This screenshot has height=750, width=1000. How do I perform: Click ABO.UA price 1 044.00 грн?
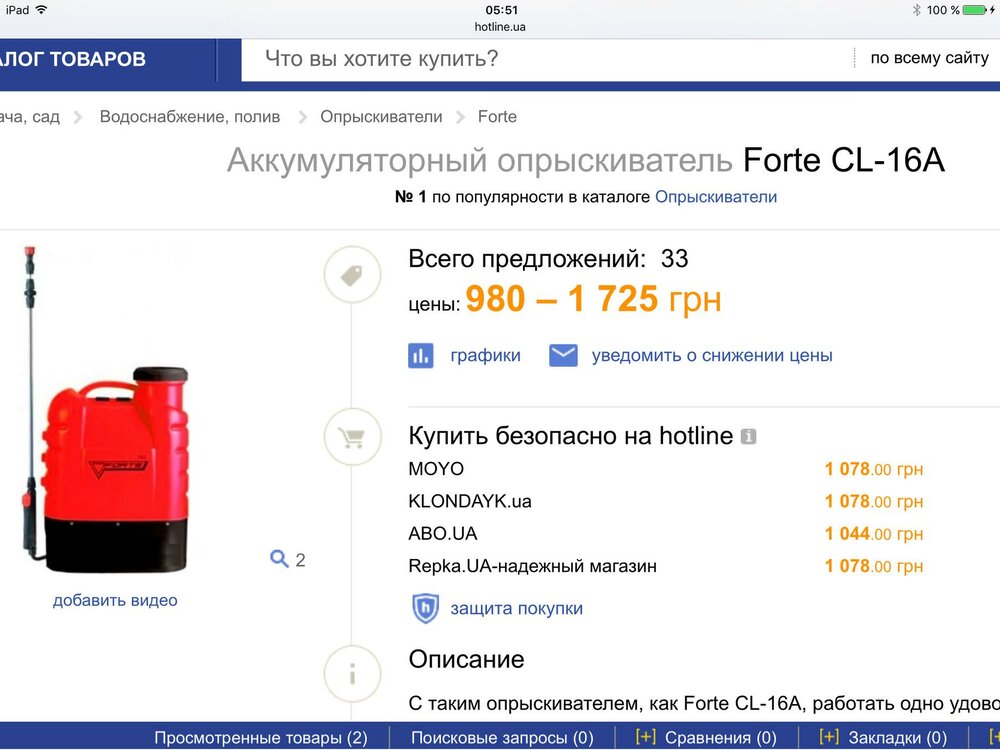pyautogui.click(x=874, y=534)
